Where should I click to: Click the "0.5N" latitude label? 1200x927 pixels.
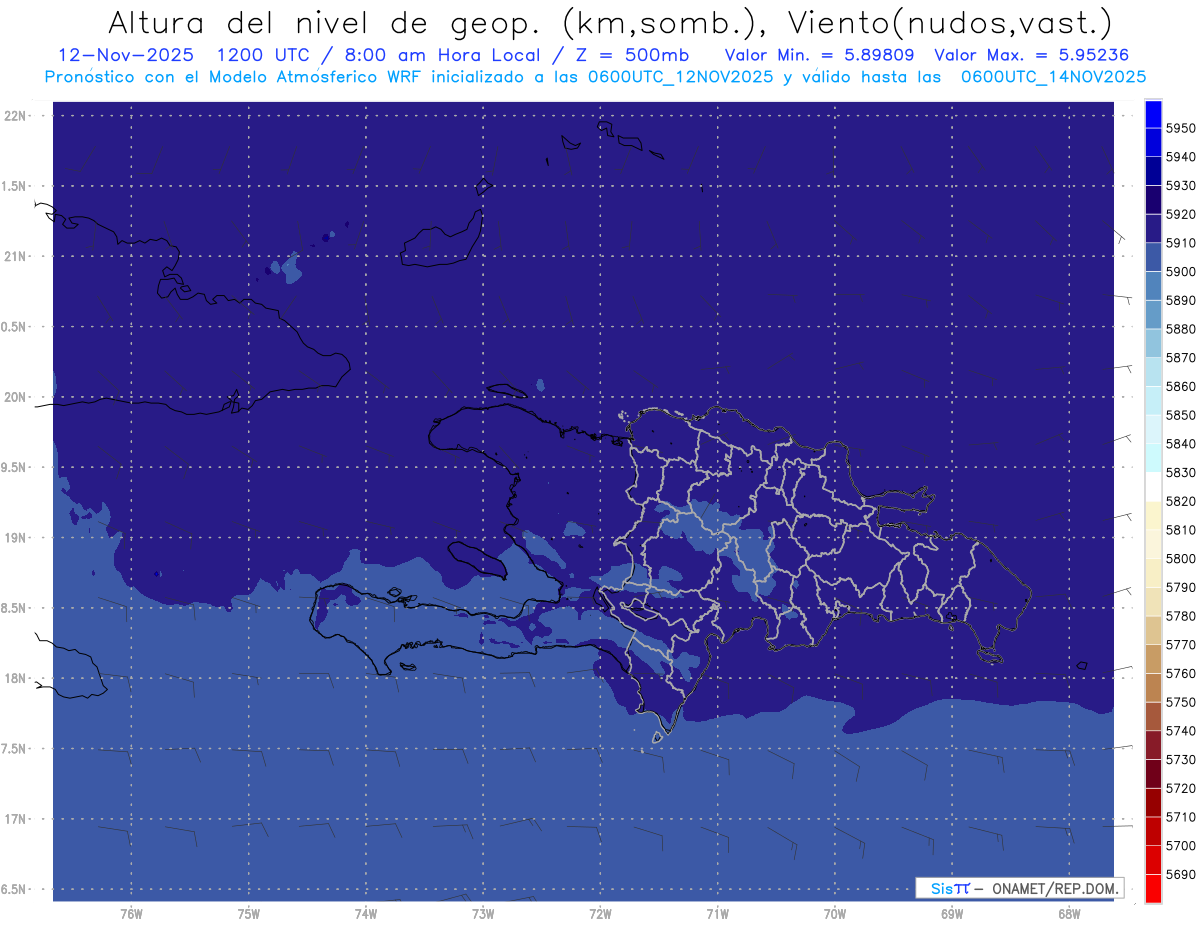click(14, 327)
